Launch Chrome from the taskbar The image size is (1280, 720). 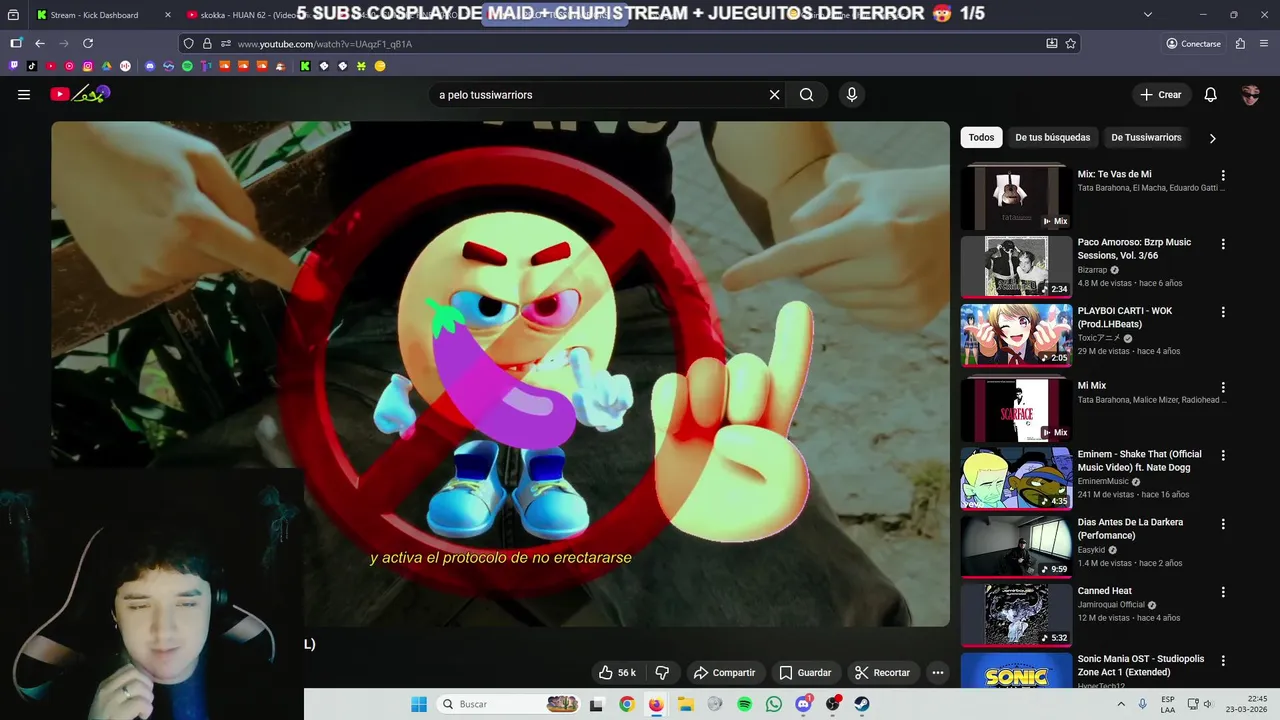pyautogui.click(x=626, y=704)
